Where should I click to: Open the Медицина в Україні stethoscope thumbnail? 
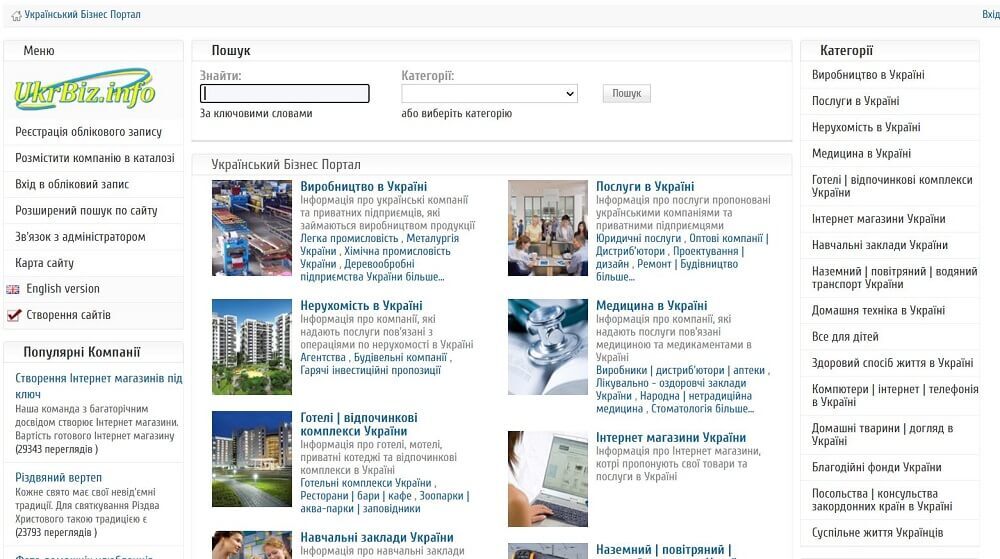(548, 347)
